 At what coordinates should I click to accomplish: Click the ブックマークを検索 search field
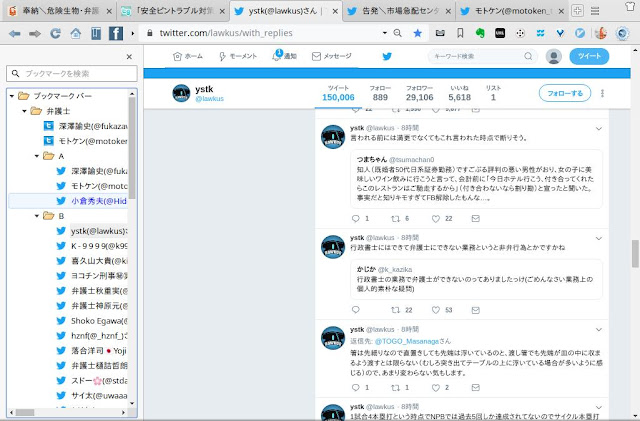72,74
